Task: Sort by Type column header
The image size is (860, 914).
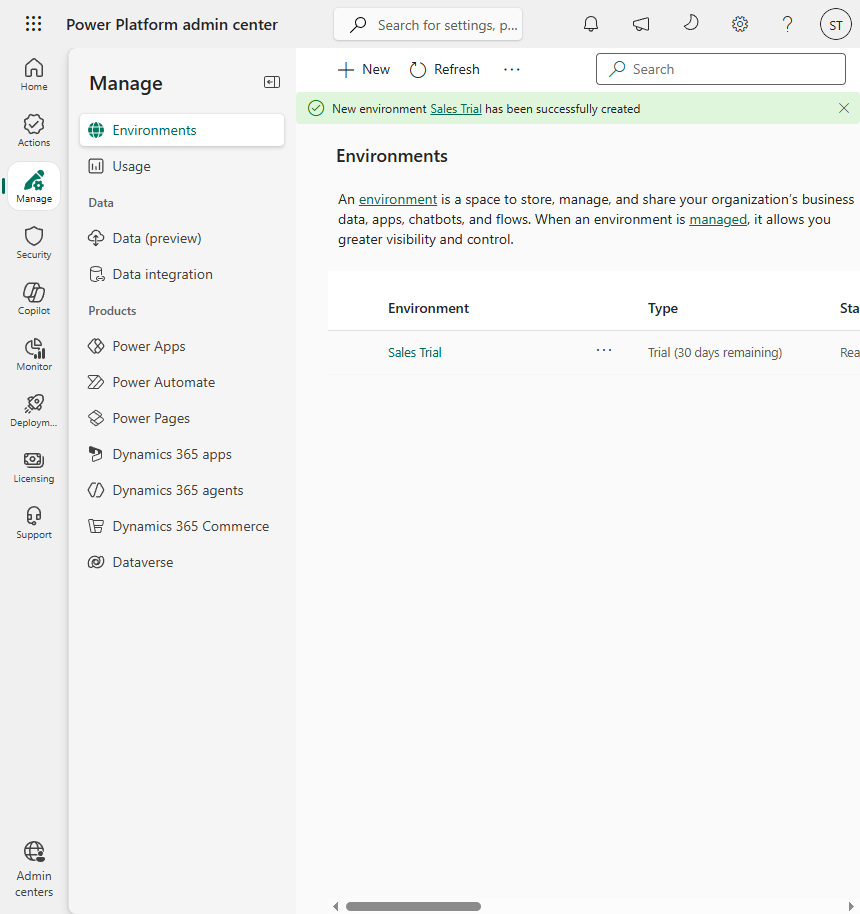Action: [662, 308]
